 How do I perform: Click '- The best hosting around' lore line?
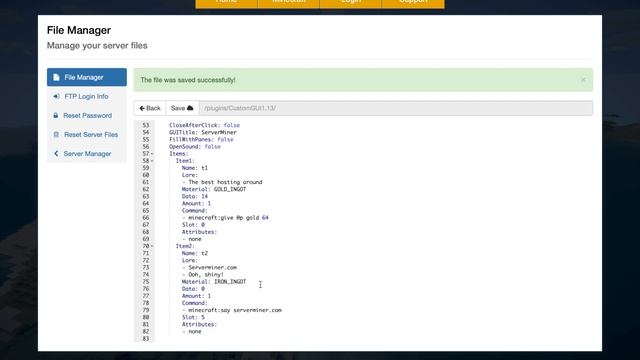[222, 182]
